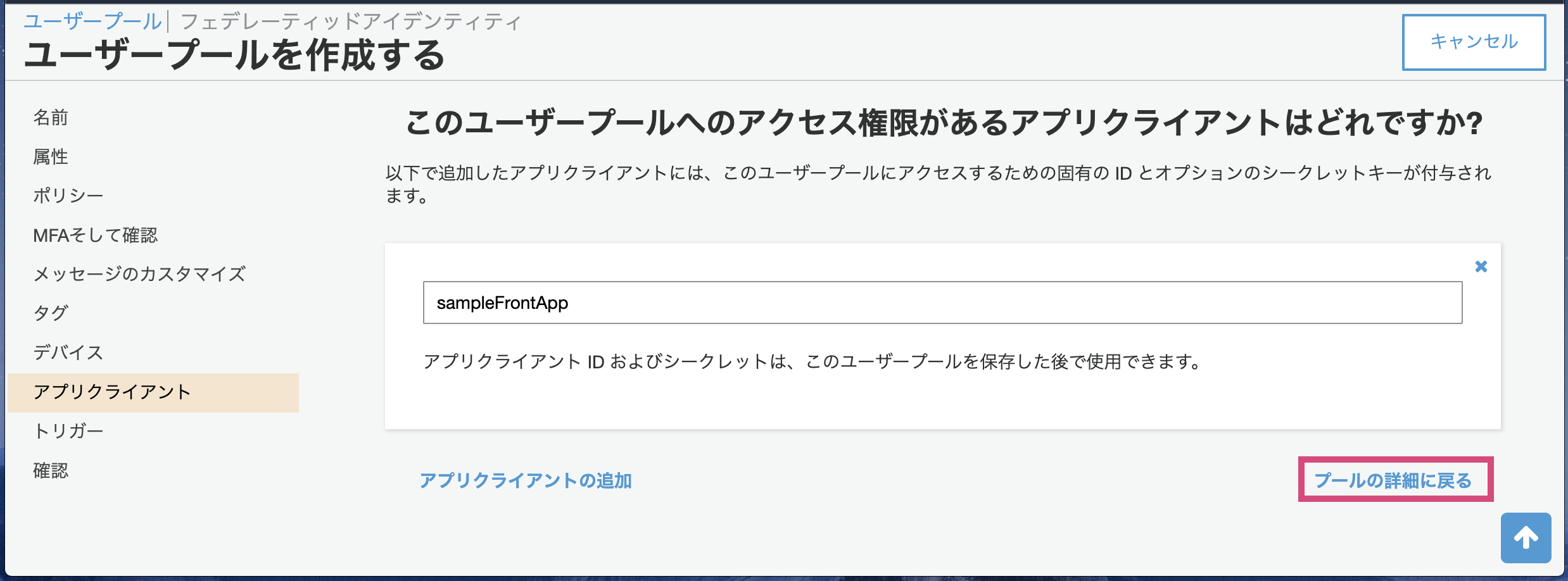
Task: Open トリガー sidebar item
Action: point(68,431)
